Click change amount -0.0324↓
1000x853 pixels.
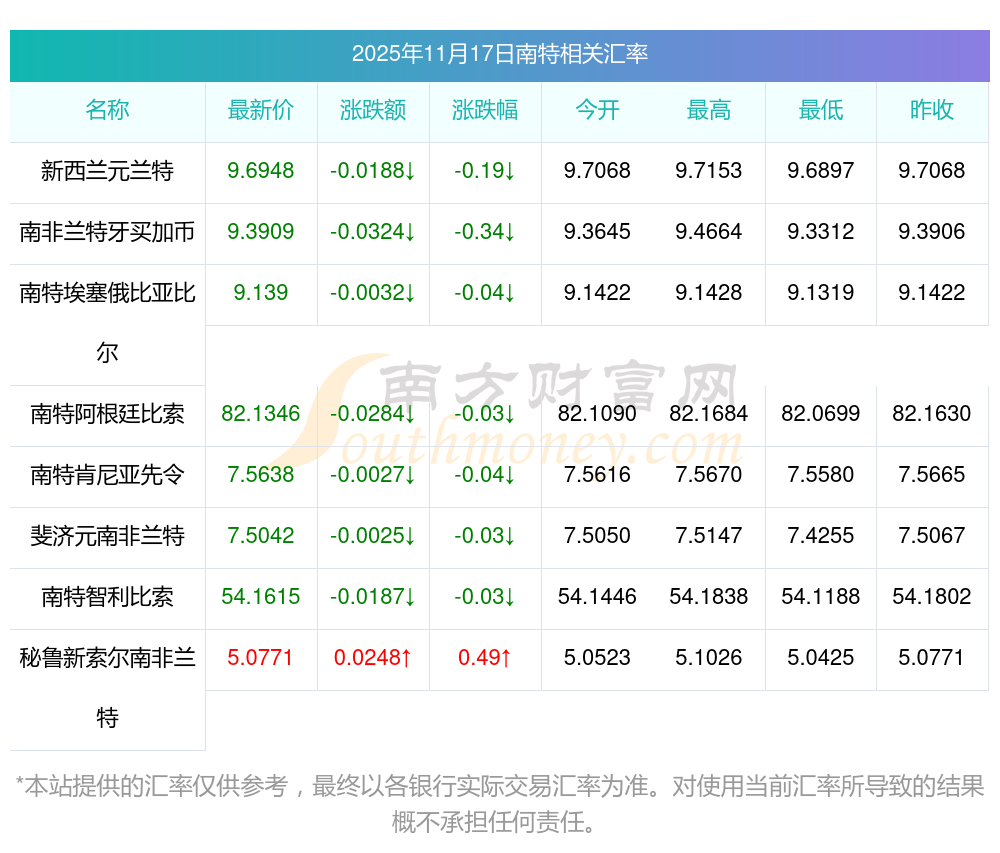(373, 231)
